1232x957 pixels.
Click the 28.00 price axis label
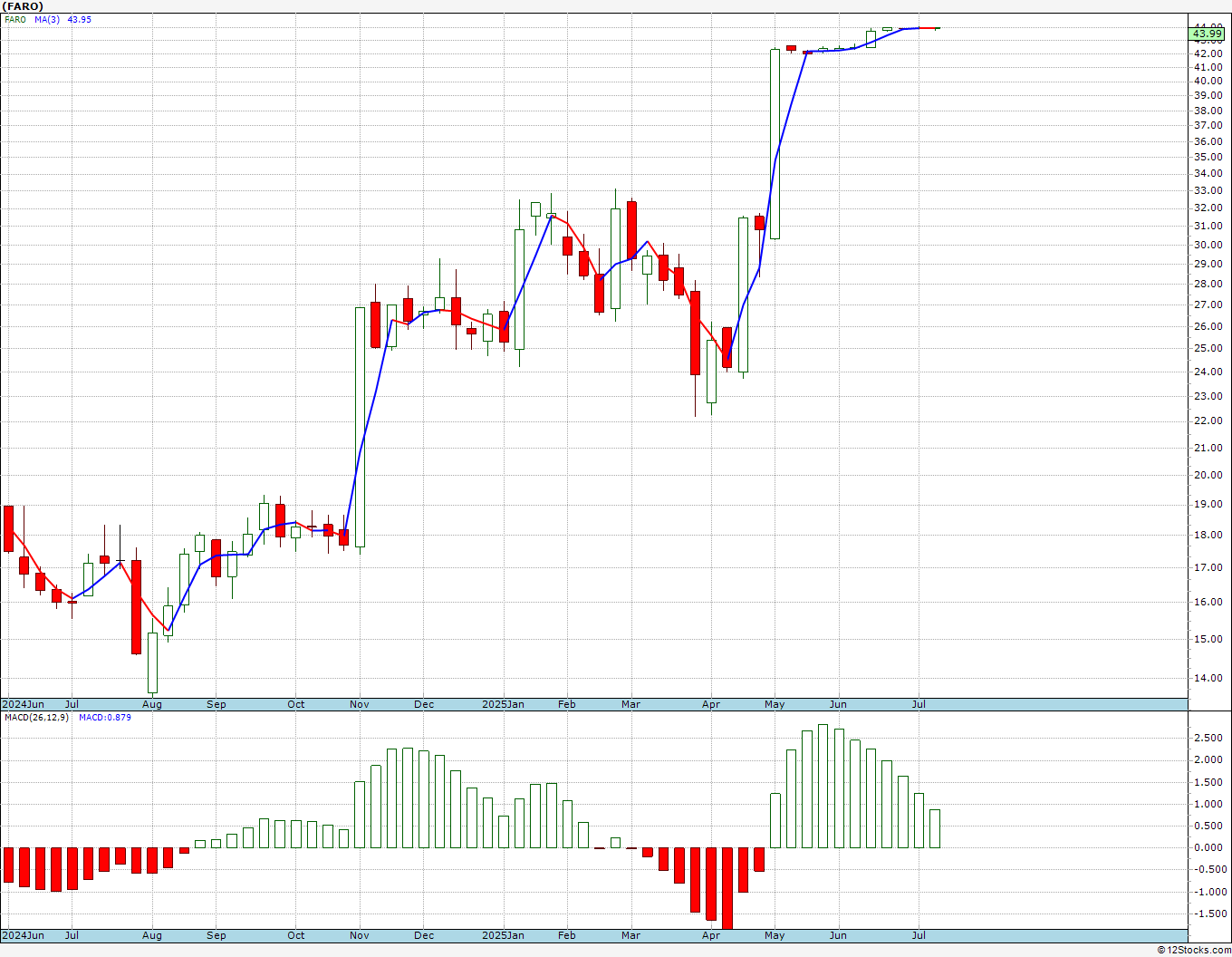pyautogui.click(x=1207, y=284)
